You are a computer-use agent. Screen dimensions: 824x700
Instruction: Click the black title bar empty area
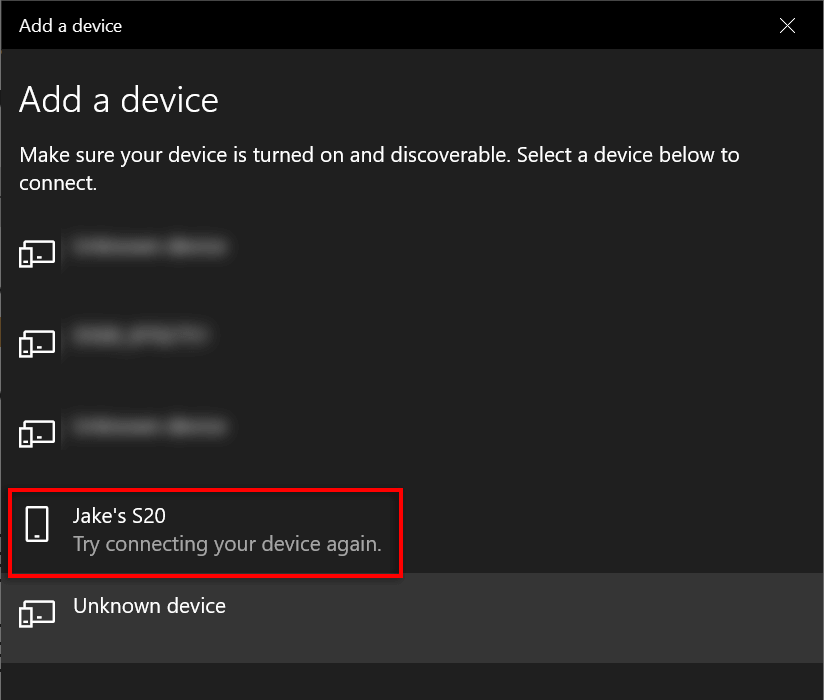pyautogui.click(x=447, y=25)
